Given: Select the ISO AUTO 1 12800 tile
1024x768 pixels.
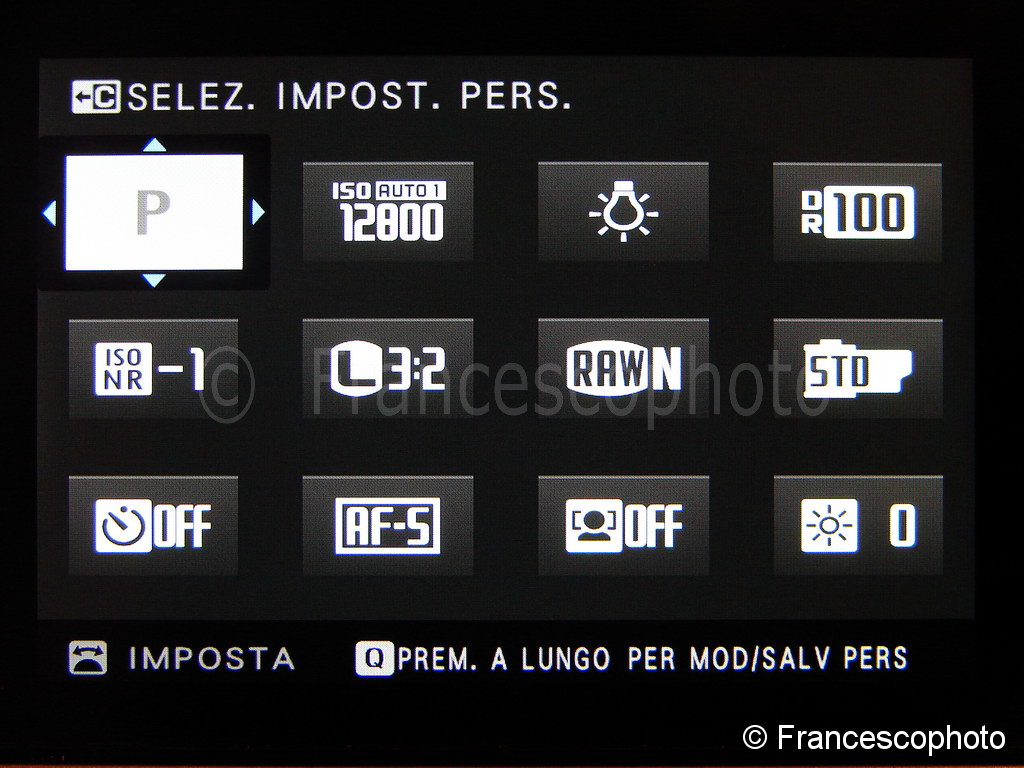Looking at the screenshot, I should [x=388, y=212].
